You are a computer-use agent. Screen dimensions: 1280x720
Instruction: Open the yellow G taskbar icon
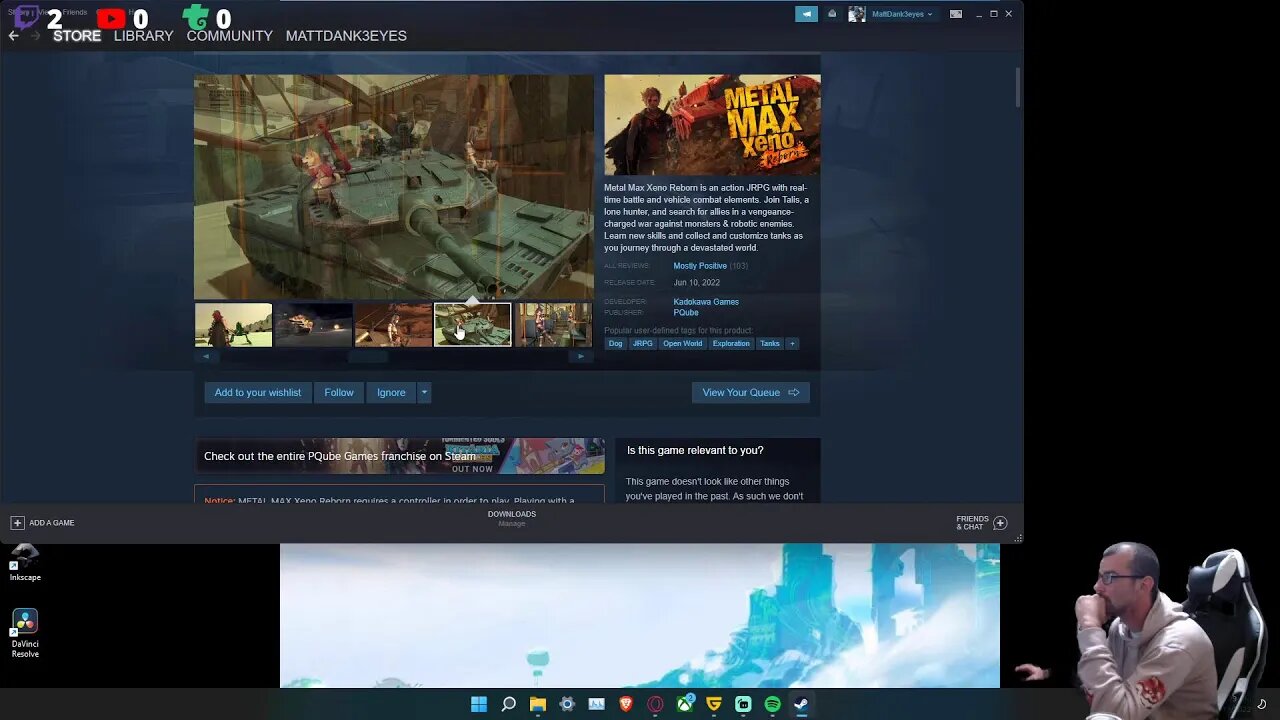pyautogui.click(x=714, y=704)
